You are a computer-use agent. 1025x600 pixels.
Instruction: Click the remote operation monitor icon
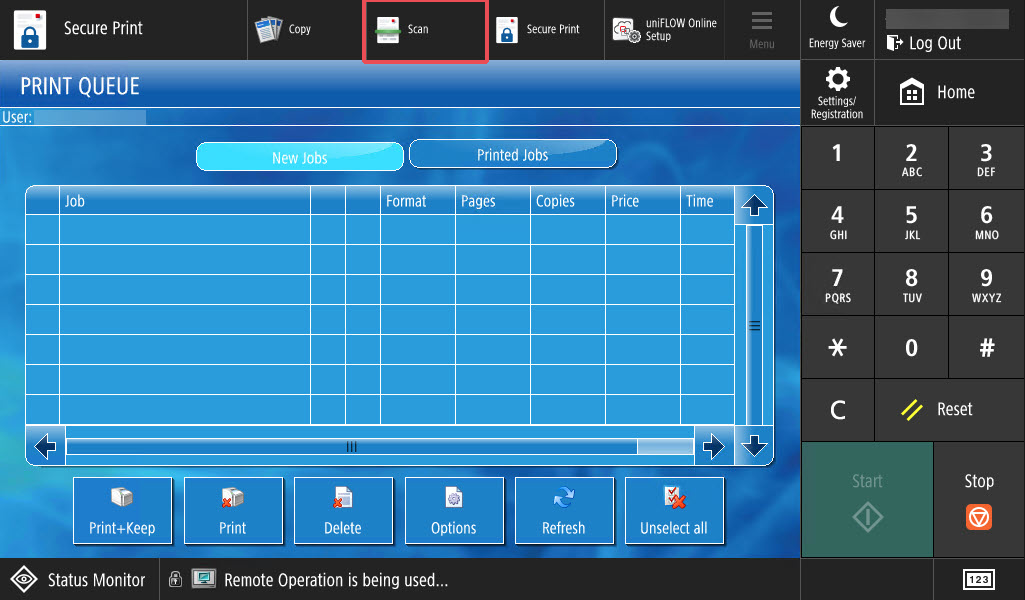(204, 578)
